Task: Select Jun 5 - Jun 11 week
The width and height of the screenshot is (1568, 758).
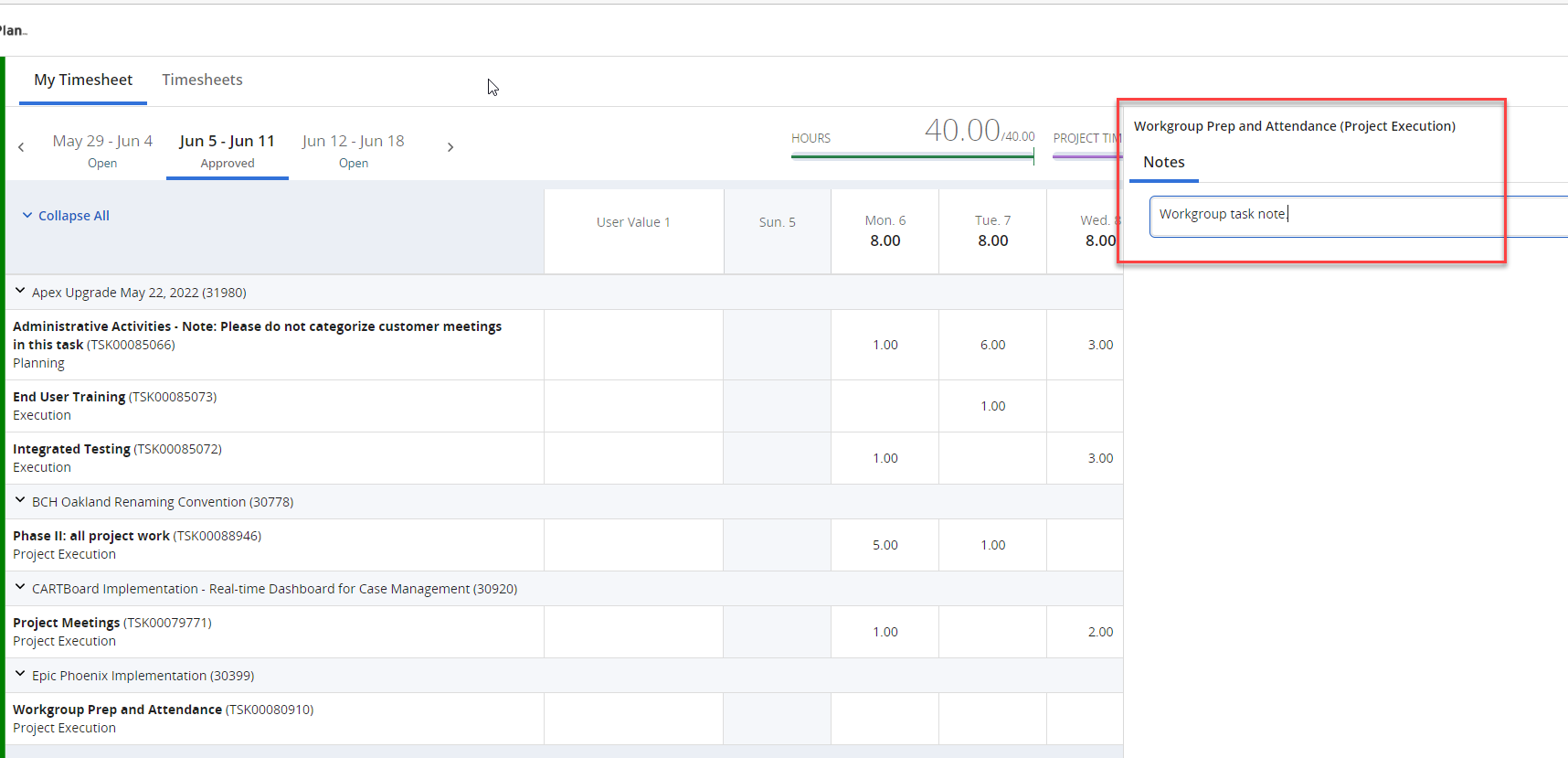Action: point(228,151)
